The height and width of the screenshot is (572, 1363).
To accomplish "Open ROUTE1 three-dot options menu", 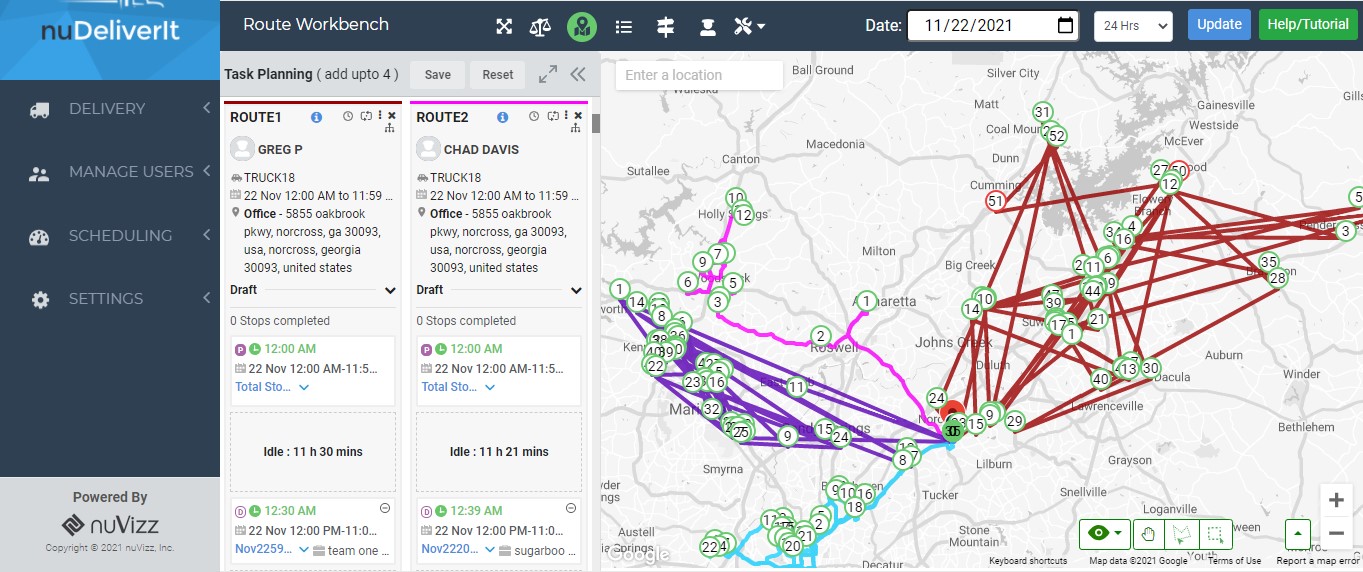I will tap(380, 116).
